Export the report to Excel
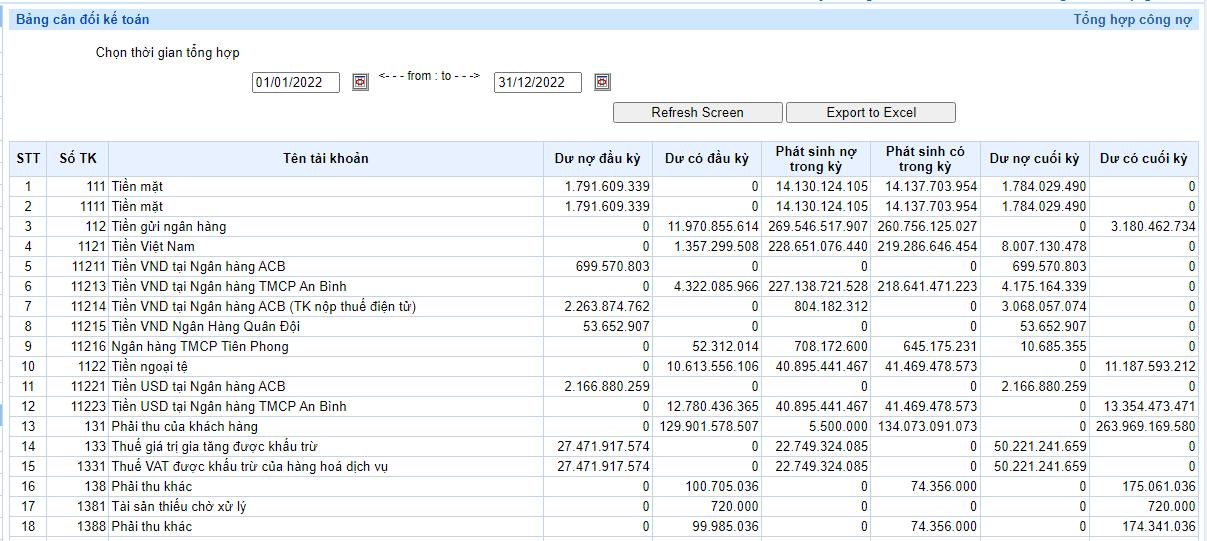This screenshot has height=541, width=1207. [870, 112]
